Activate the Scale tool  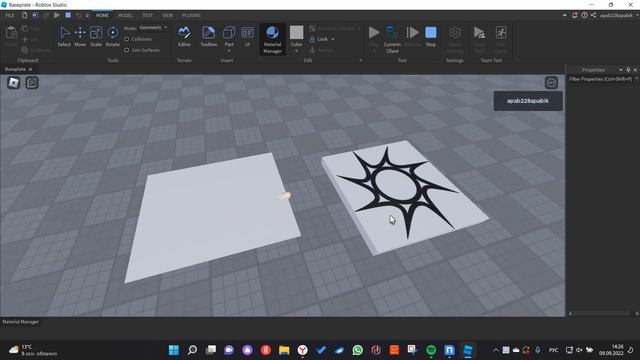96,36
